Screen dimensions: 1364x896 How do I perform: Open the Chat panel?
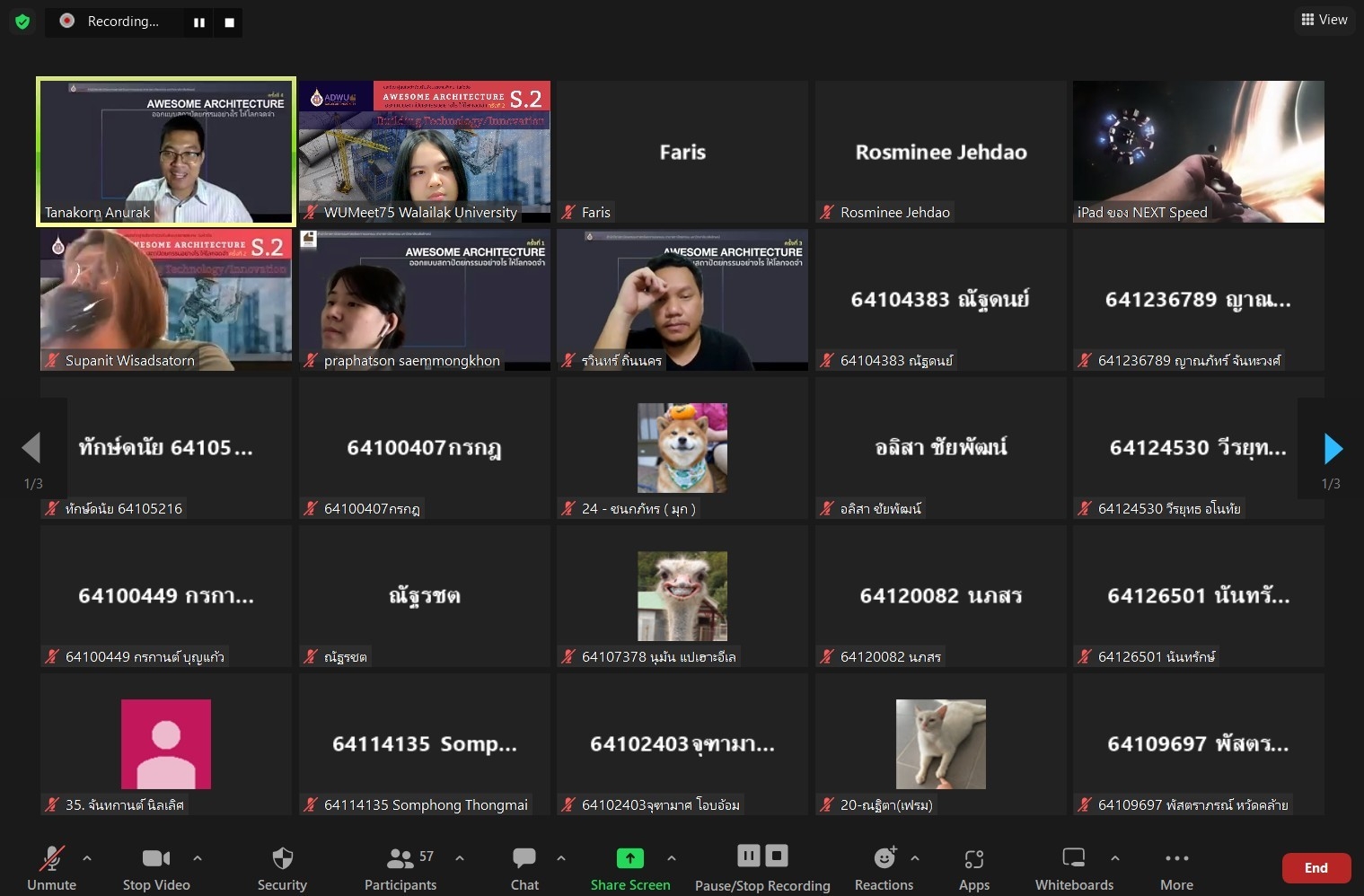524,868
